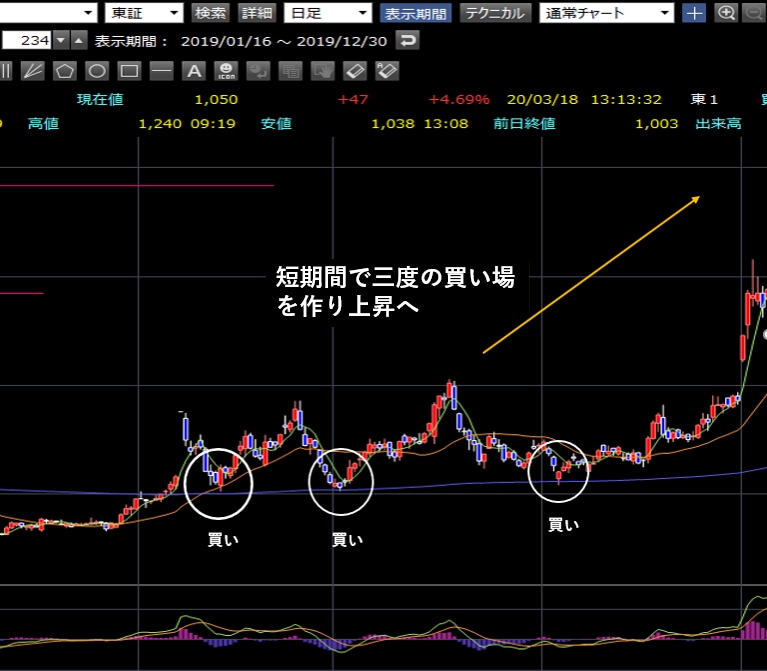Click the previous close value 1,003
This screenshot has width=767, height=671.
656,124
